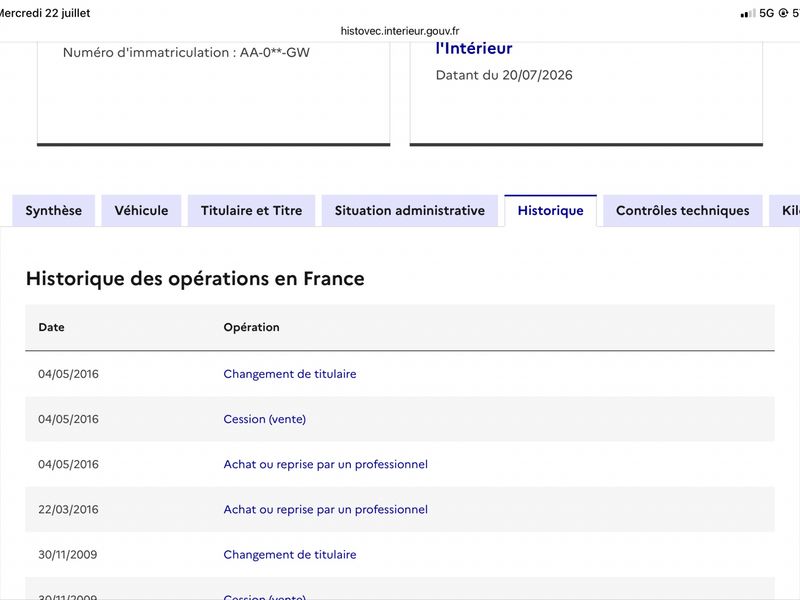Click the Historique des opérations en France heading
Screen dimensions: 800x600
click(195, 279)
